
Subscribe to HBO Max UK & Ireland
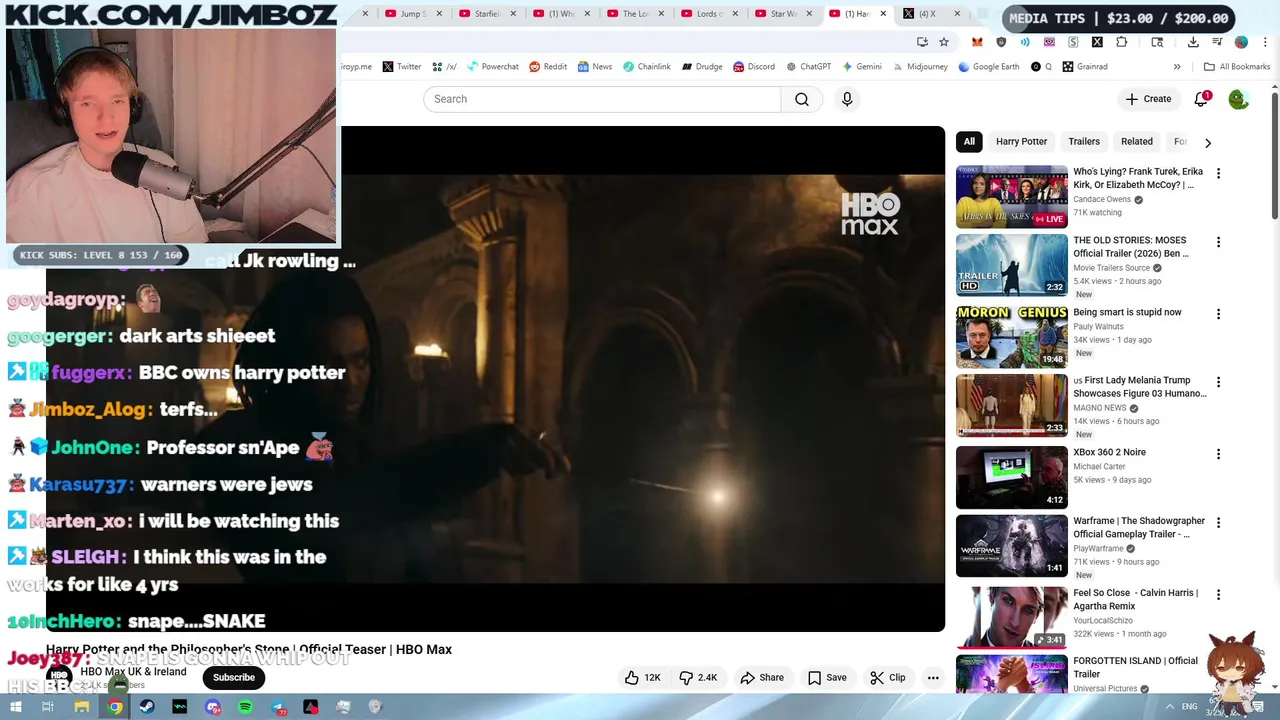233,677
